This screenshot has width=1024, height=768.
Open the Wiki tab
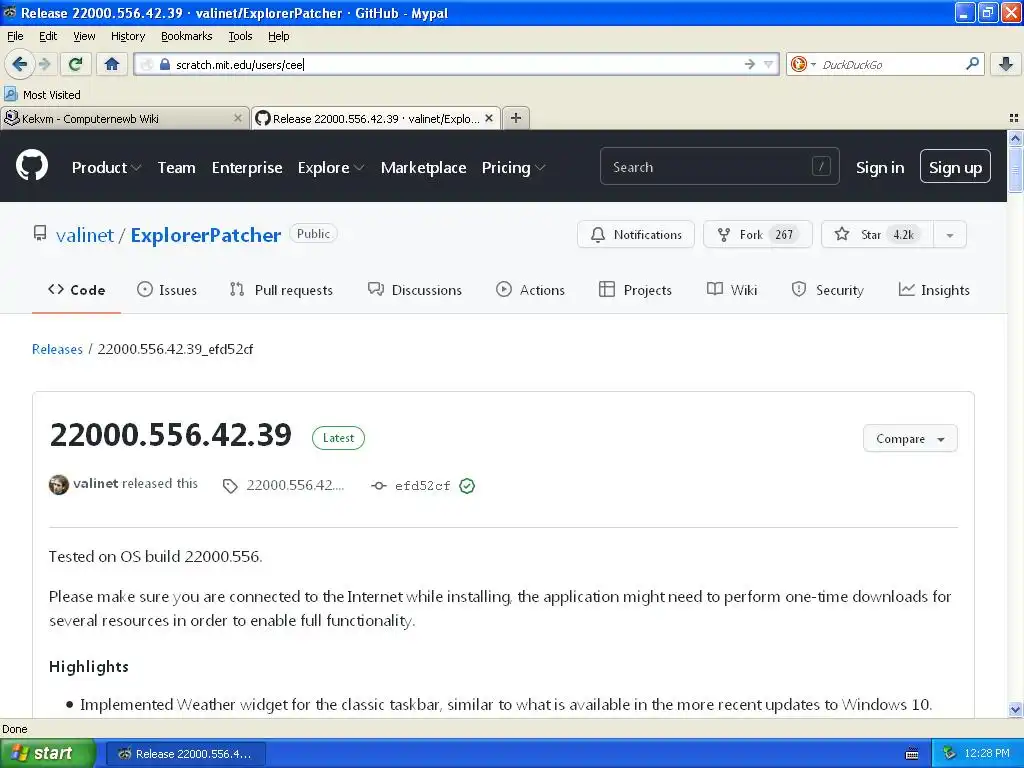(x=732, y=290)
